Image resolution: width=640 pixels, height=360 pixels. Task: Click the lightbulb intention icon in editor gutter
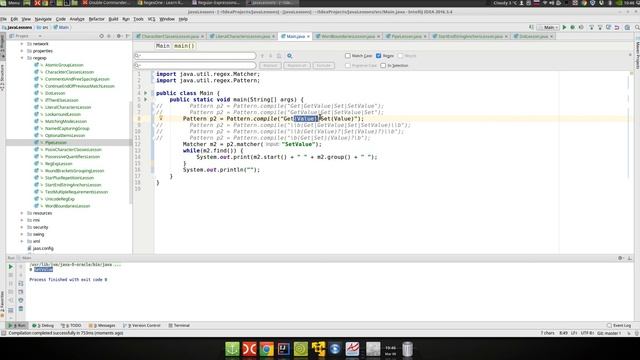pyautogui.click(x=161, y=118)
